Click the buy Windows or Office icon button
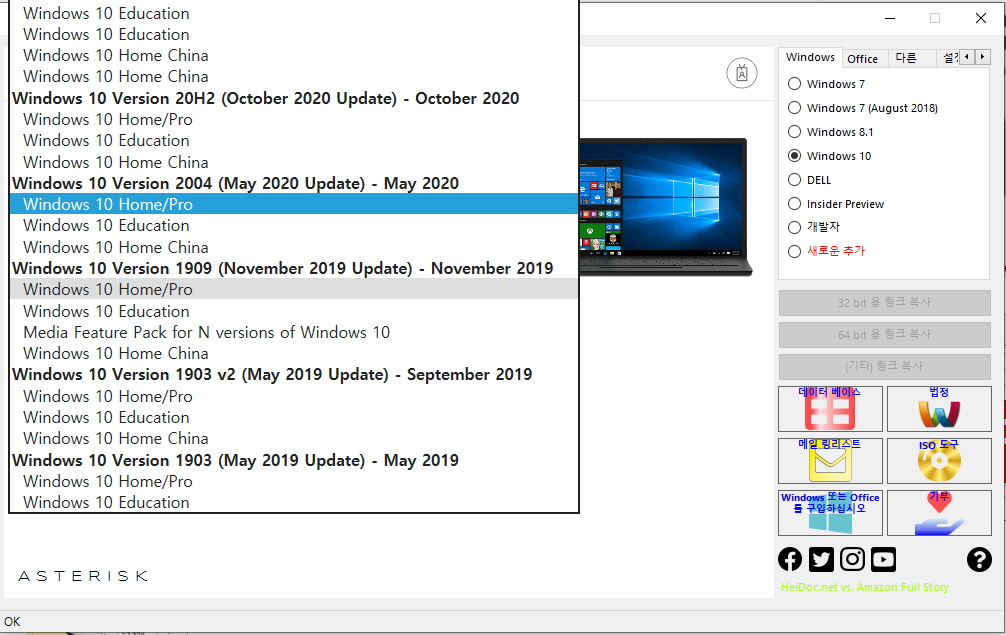The image size is (1006, 635). pyautogui.click(x=830, y=512)
